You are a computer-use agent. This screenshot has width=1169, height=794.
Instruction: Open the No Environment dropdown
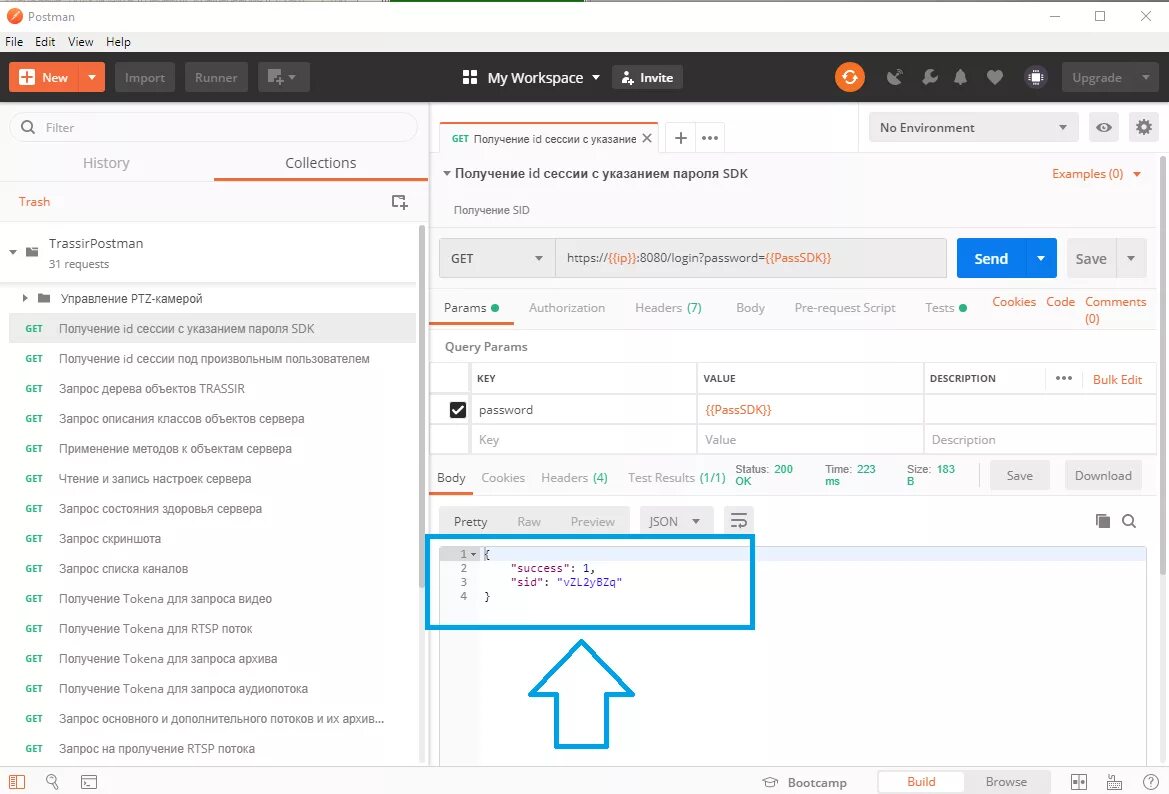coord(974,127)
